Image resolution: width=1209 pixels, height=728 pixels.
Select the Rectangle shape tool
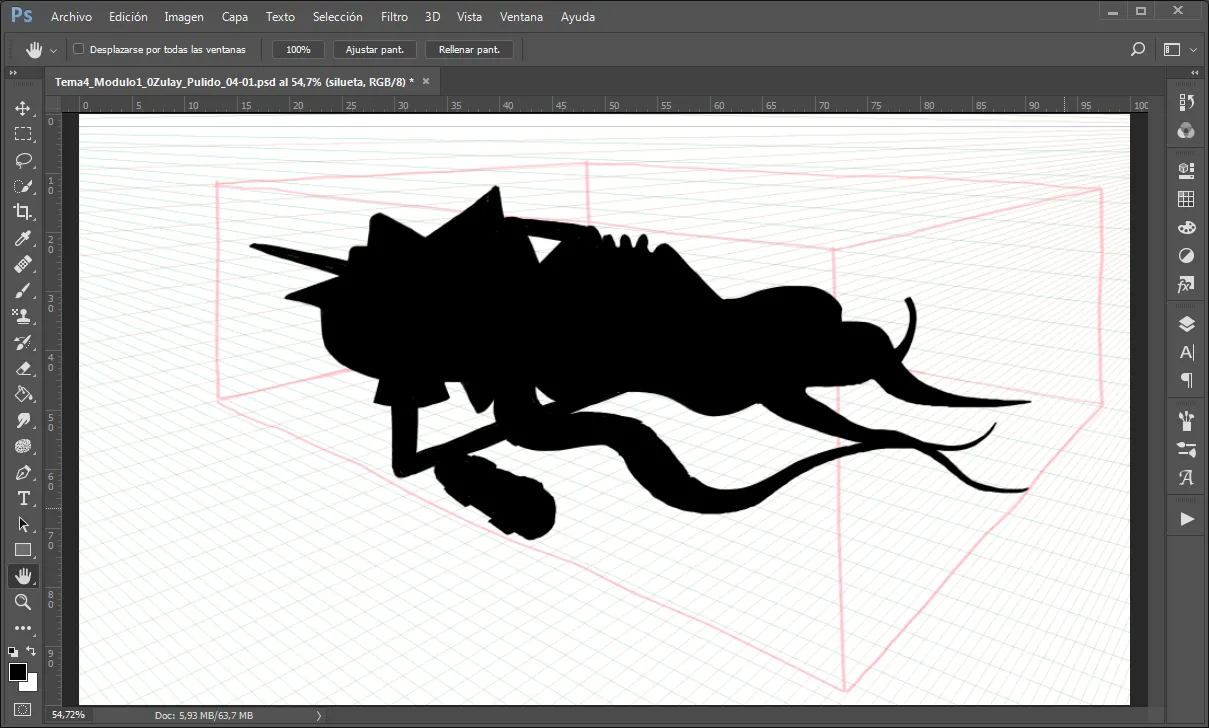[23, 550]
